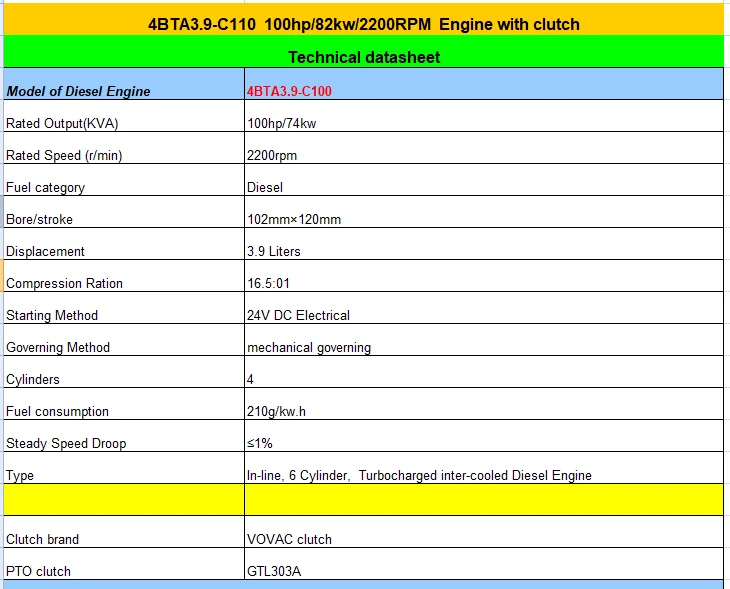Select the orange title cell with 4BTA3.9-C110
The image size is (730, 589).
coord(364,23)
